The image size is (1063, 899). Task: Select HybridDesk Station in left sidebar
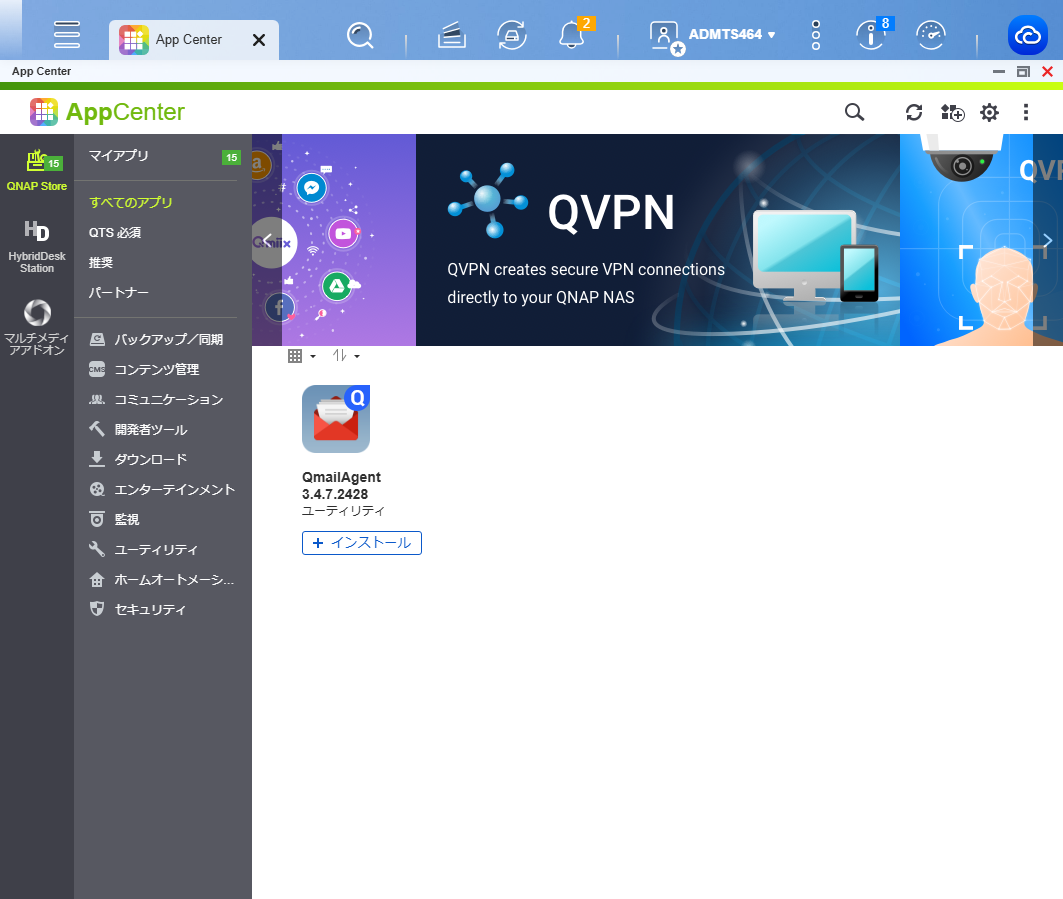(x=37, y=247)
